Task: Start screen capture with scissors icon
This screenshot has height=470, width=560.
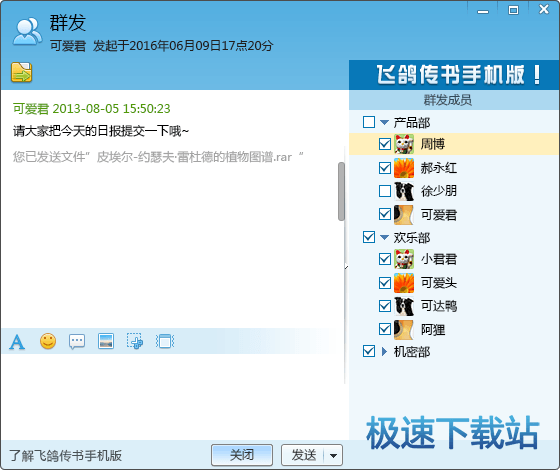Action: click(x=135, y=341)
